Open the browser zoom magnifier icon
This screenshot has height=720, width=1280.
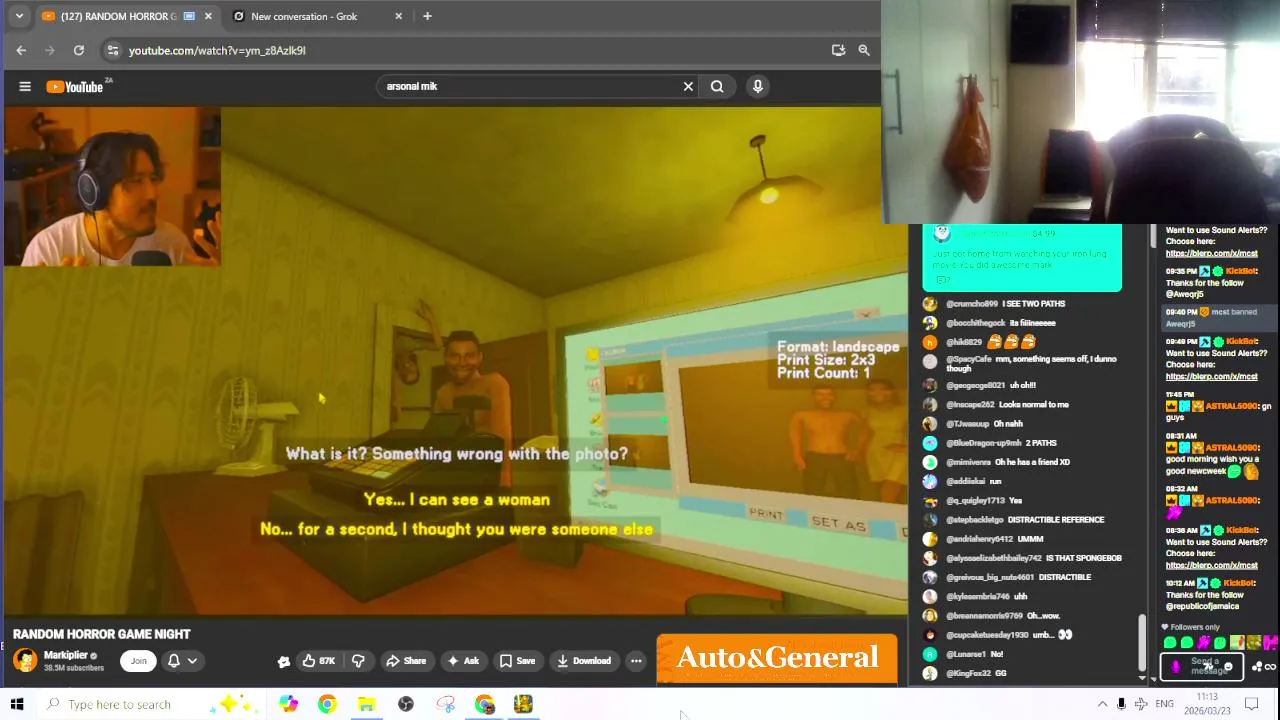(864, 50)
